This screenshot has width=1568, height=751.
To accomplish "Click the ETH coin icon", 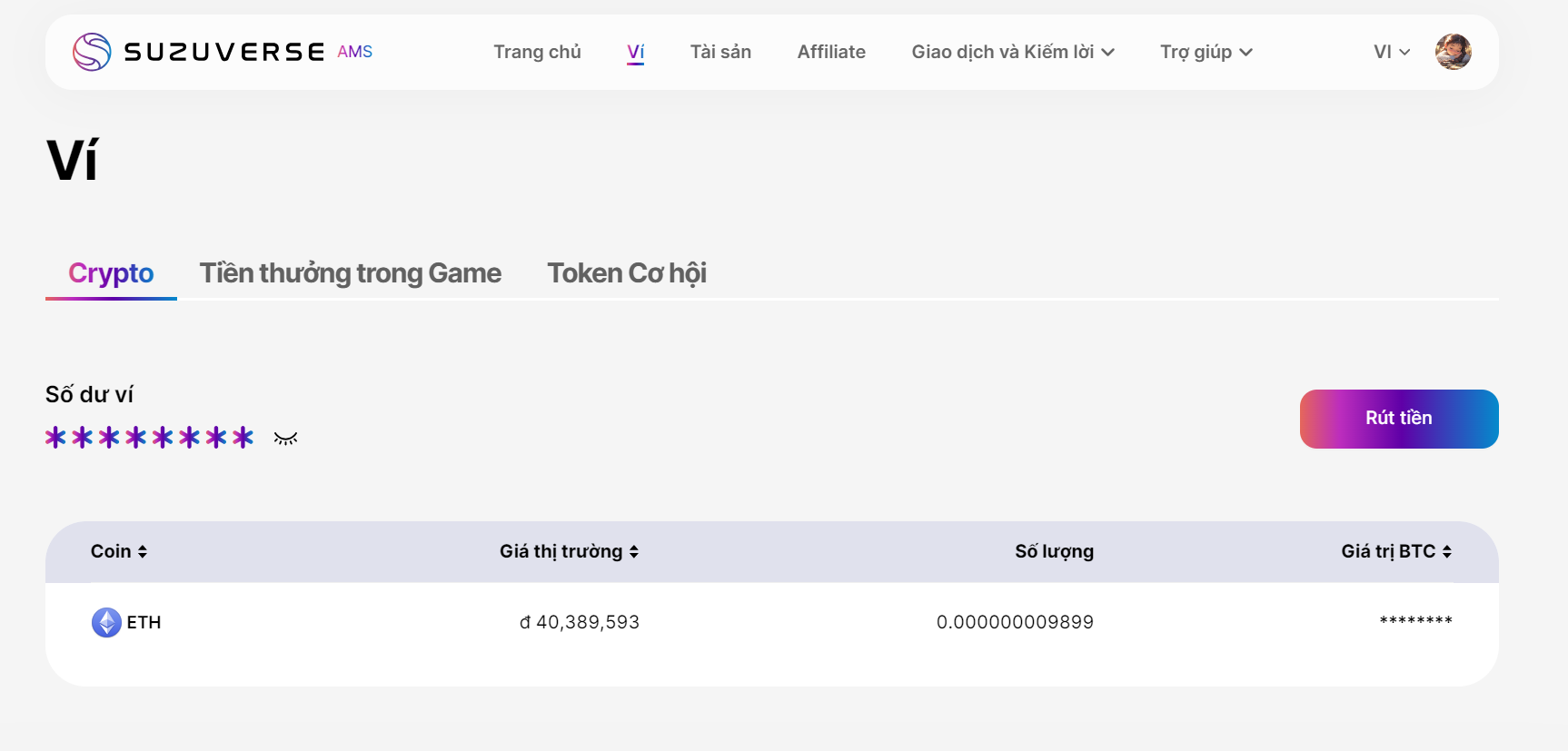I will tap(106, 622).
